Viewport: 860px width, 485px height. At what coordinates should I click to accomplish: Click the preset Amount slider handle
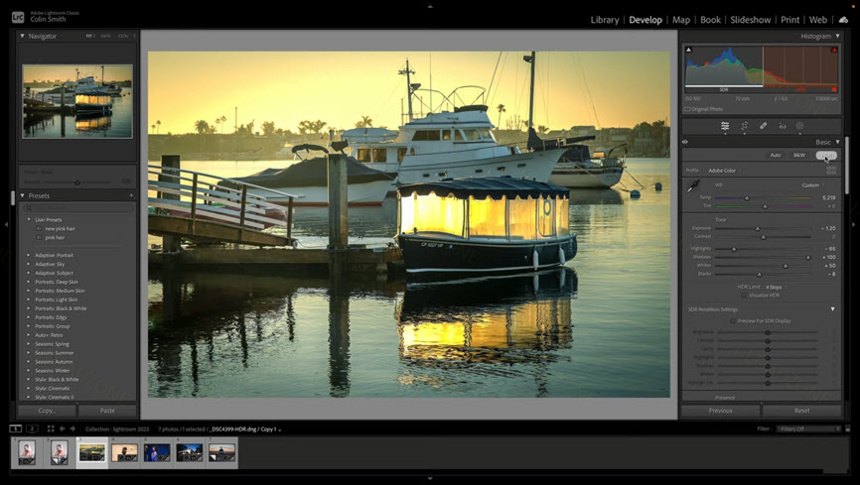(77, 183)
